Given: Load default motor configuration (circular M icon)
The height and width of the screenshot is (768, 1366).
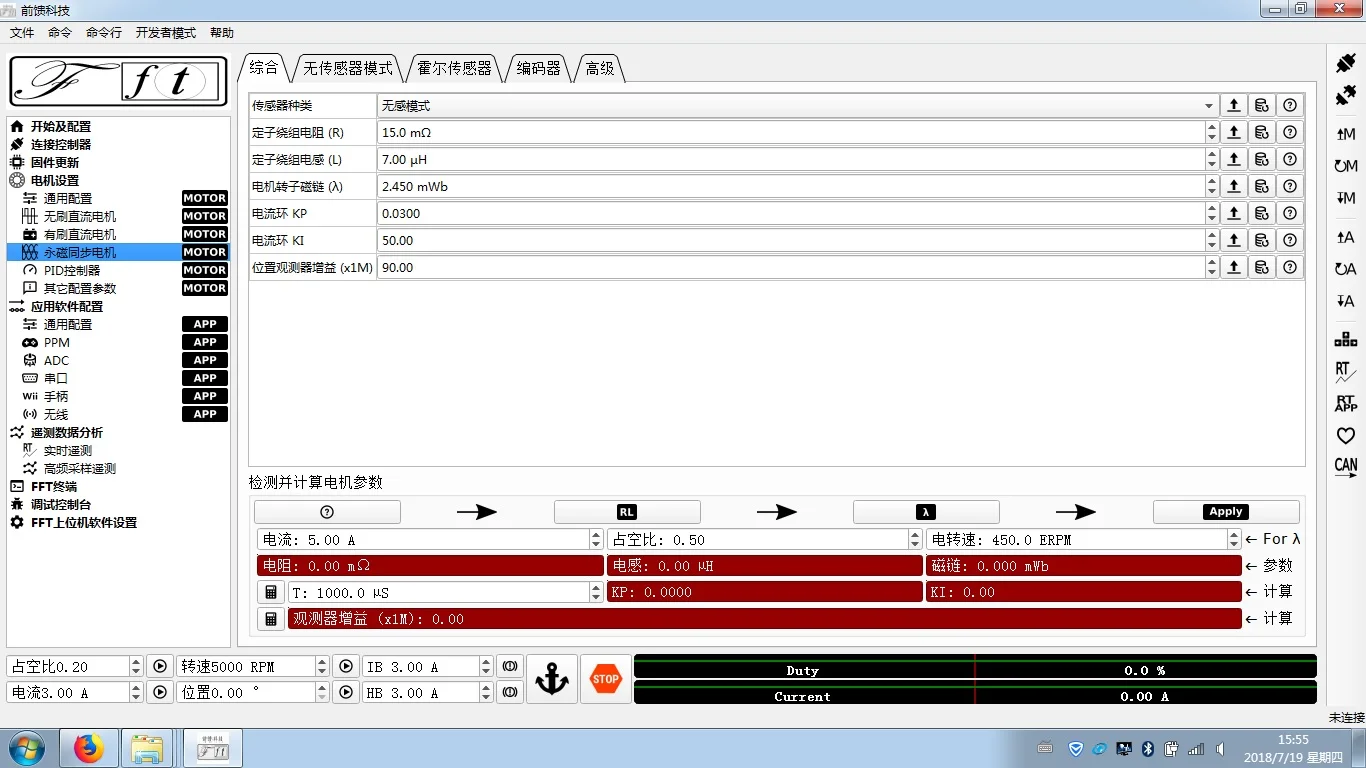Looking at the screenshot, I should tap(1346, 166).
